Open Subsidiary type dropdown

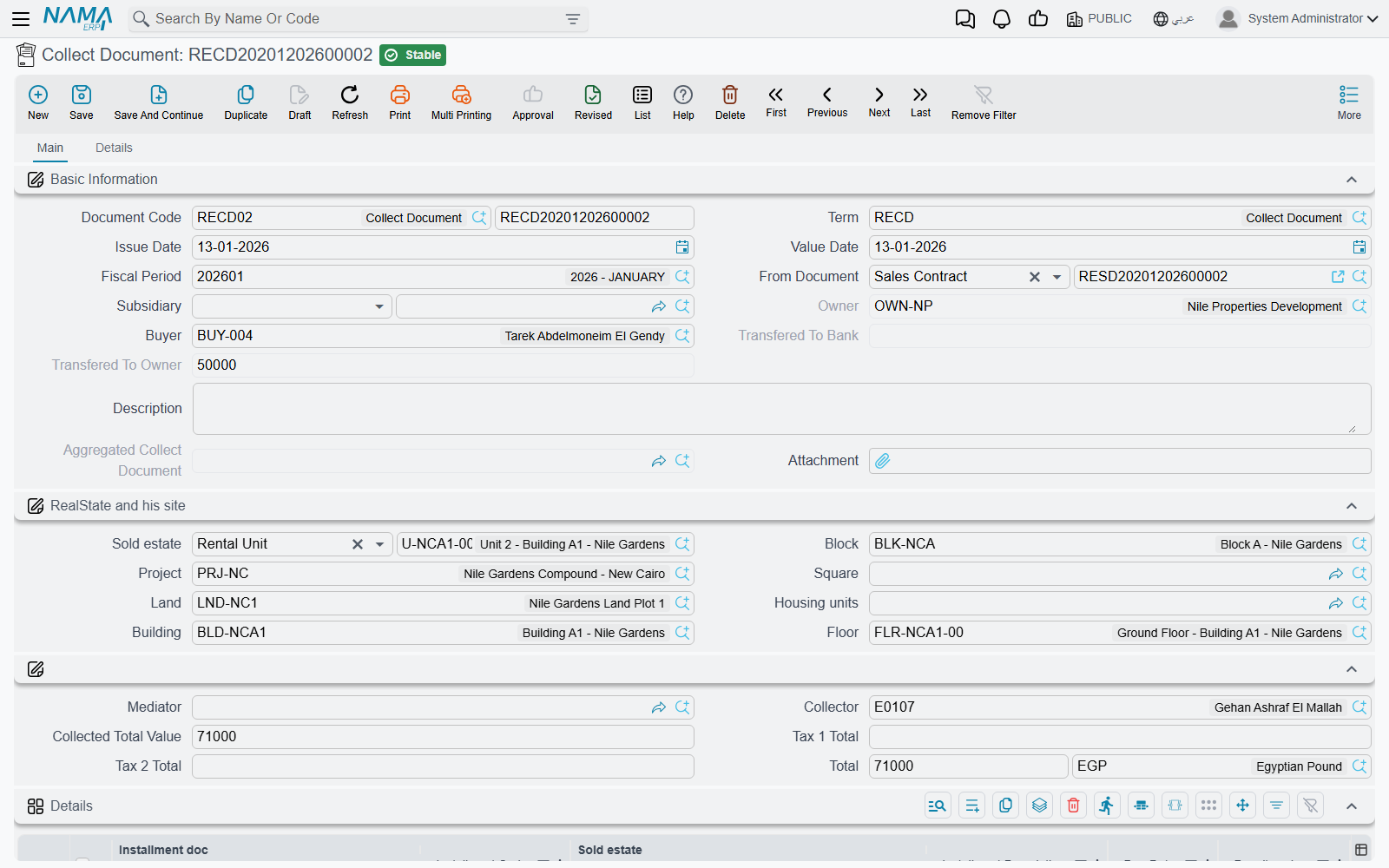point(379,306)
